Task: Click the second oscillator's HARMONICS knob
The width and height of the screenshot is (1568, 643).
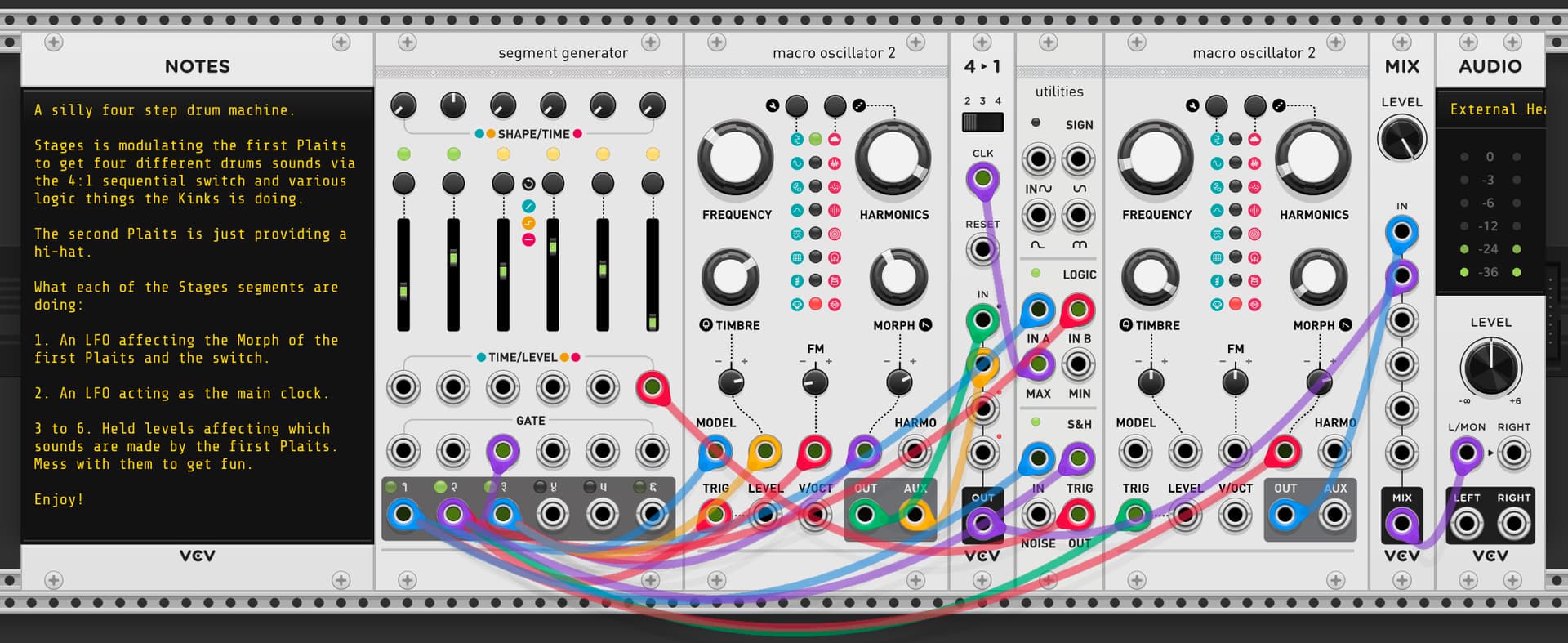Action: [1312, 159]
